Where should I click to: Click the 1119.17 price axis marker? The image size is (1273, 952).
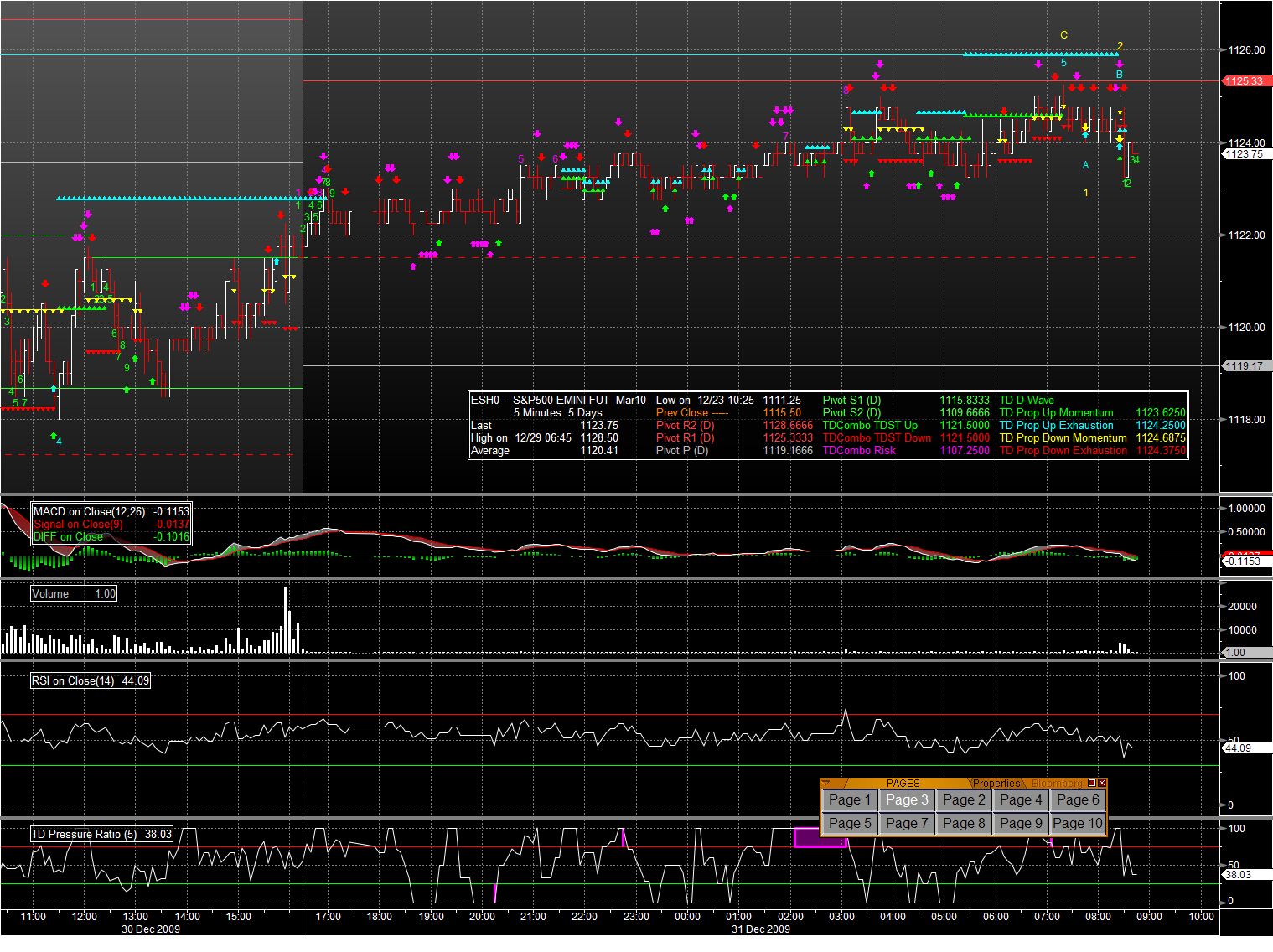(x=1245, y=366)
